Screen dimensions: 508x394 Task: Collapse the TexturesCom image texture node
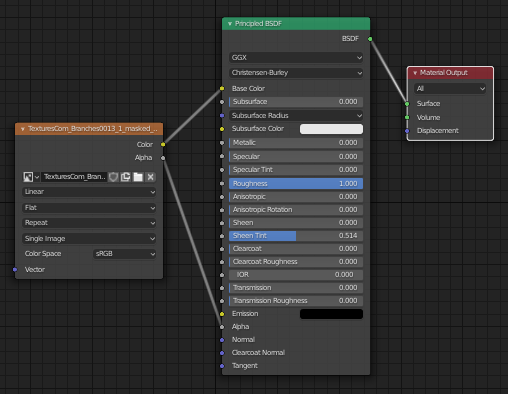tap(23, 129)
